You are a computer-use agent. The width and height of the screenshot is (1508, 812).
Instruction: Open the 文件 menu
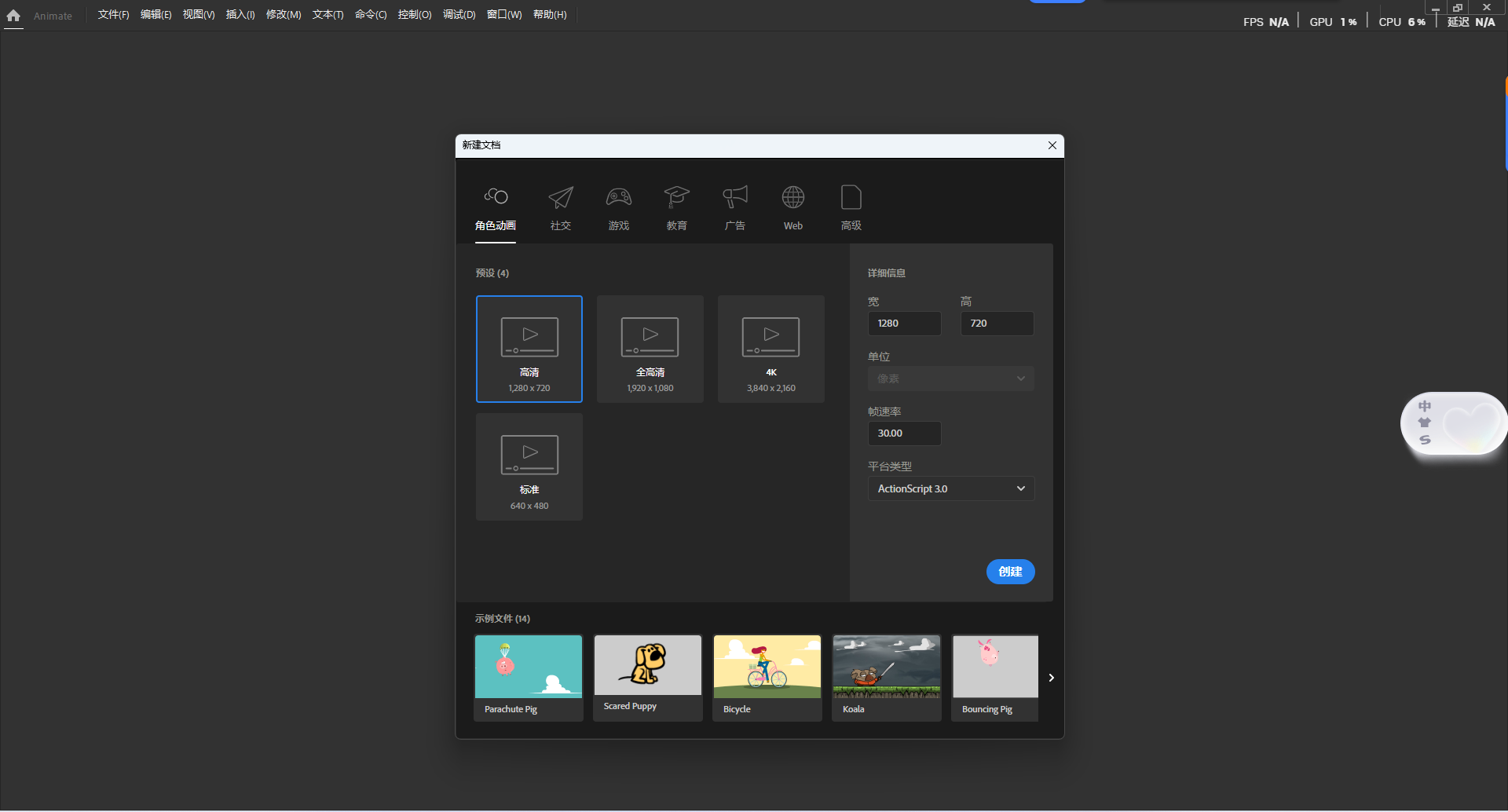112,14
